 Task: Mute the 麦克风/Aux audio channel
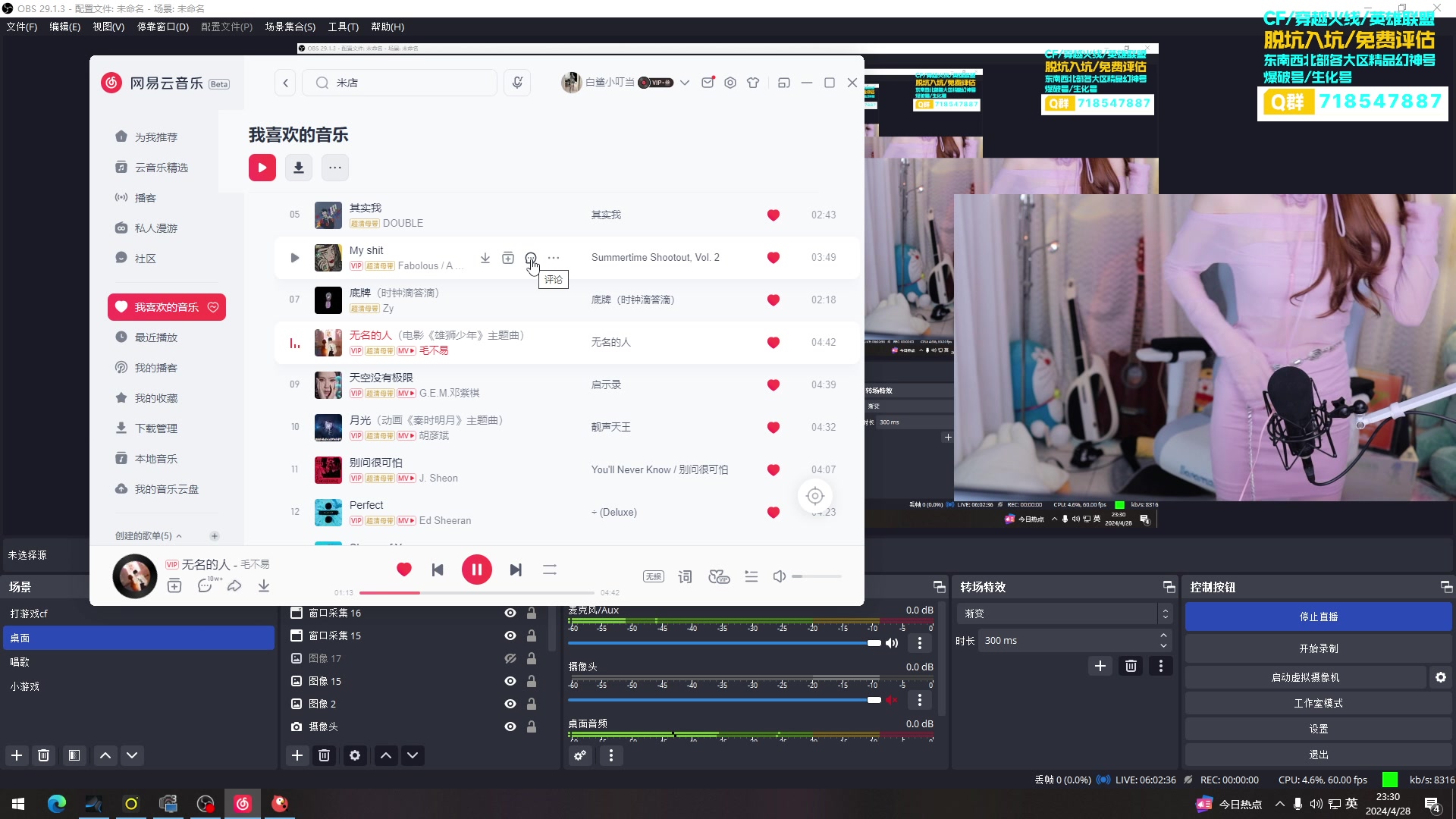[x=892, y=643]
